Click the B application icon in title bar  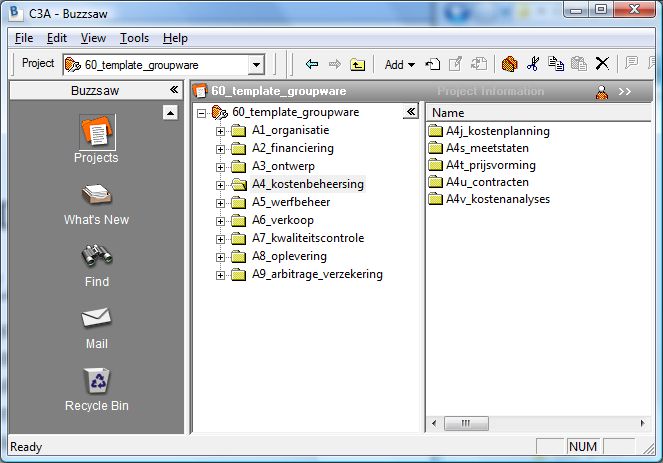(15, 12)
